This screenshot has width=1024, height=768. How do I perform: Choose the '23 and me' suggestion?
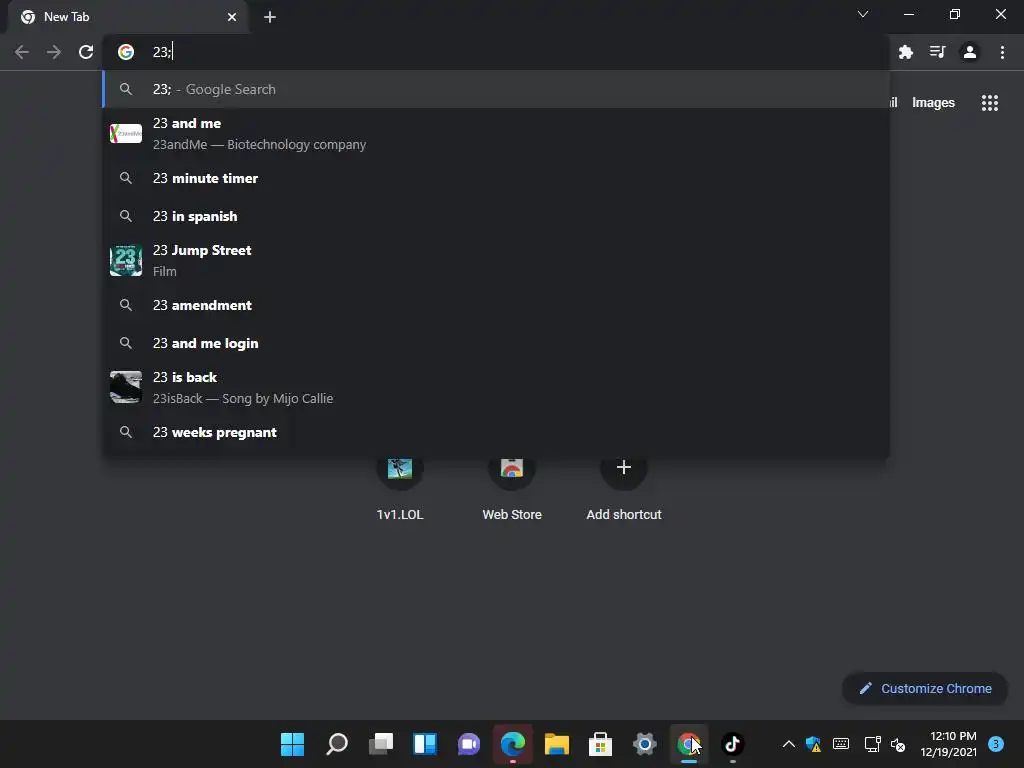[496, 134]
